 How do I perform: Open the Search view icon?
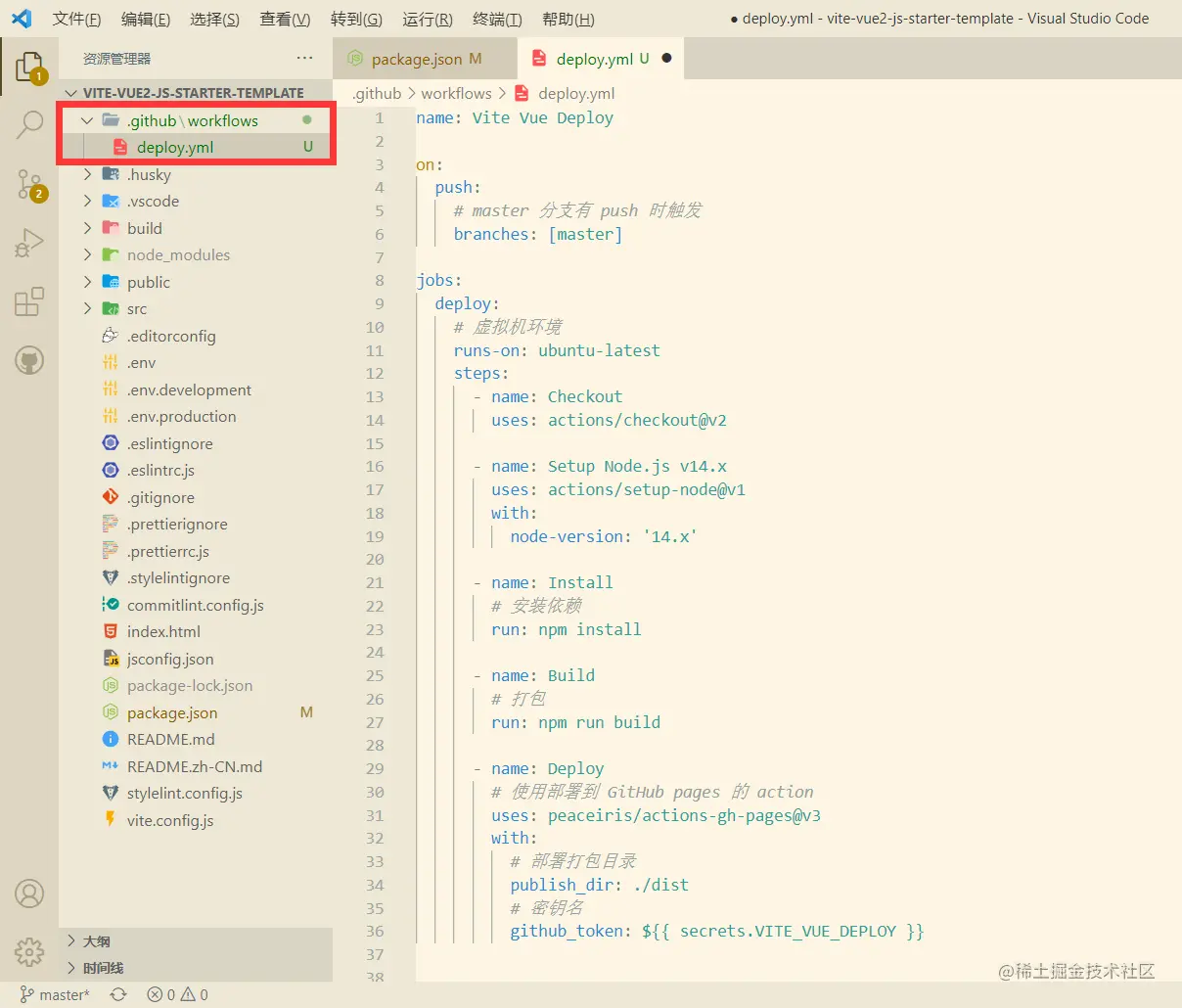point(29,124)
